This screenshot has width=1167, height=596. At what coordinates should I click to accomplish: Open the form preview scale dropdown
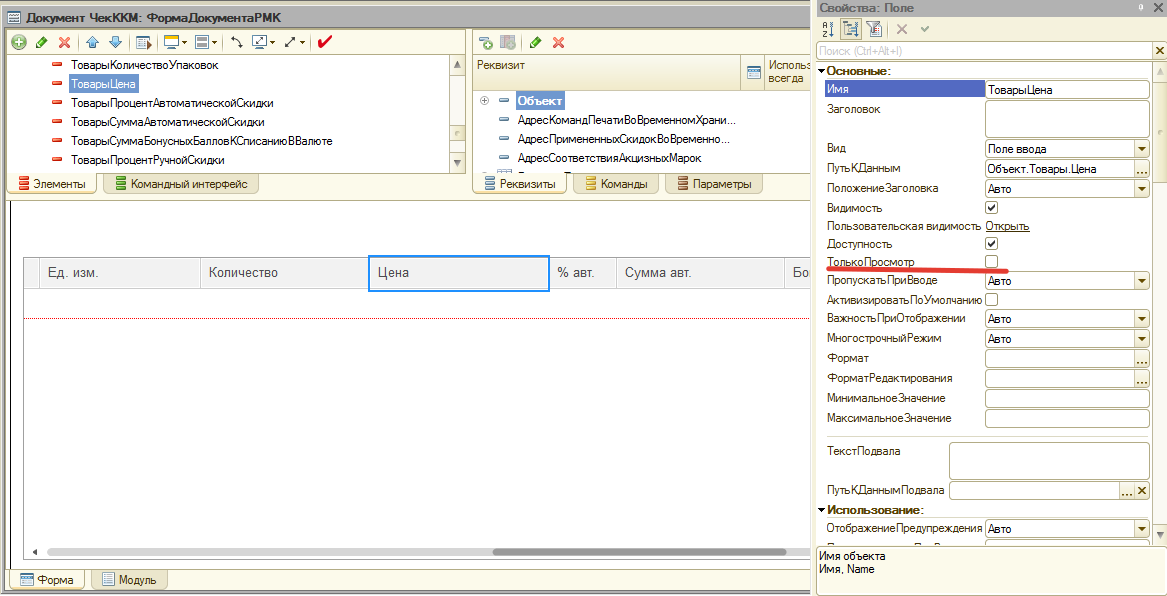pos(264,42)
